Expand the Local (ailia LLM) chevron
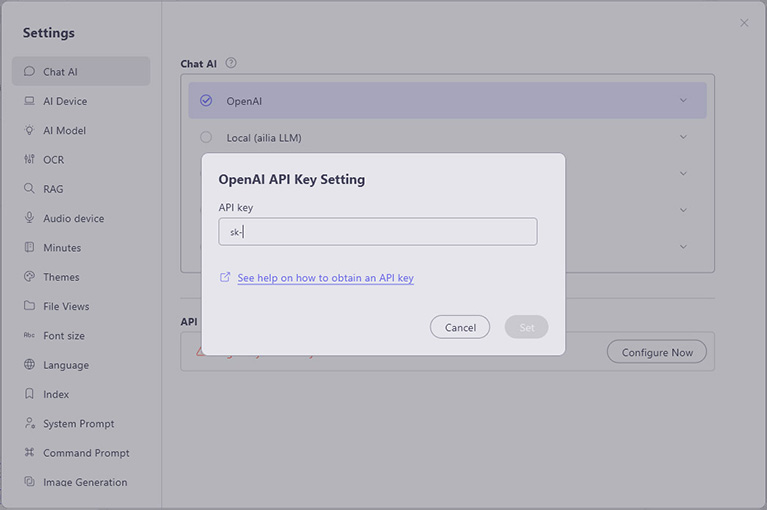Screen dimensions: 767x510 click(683, 137)
